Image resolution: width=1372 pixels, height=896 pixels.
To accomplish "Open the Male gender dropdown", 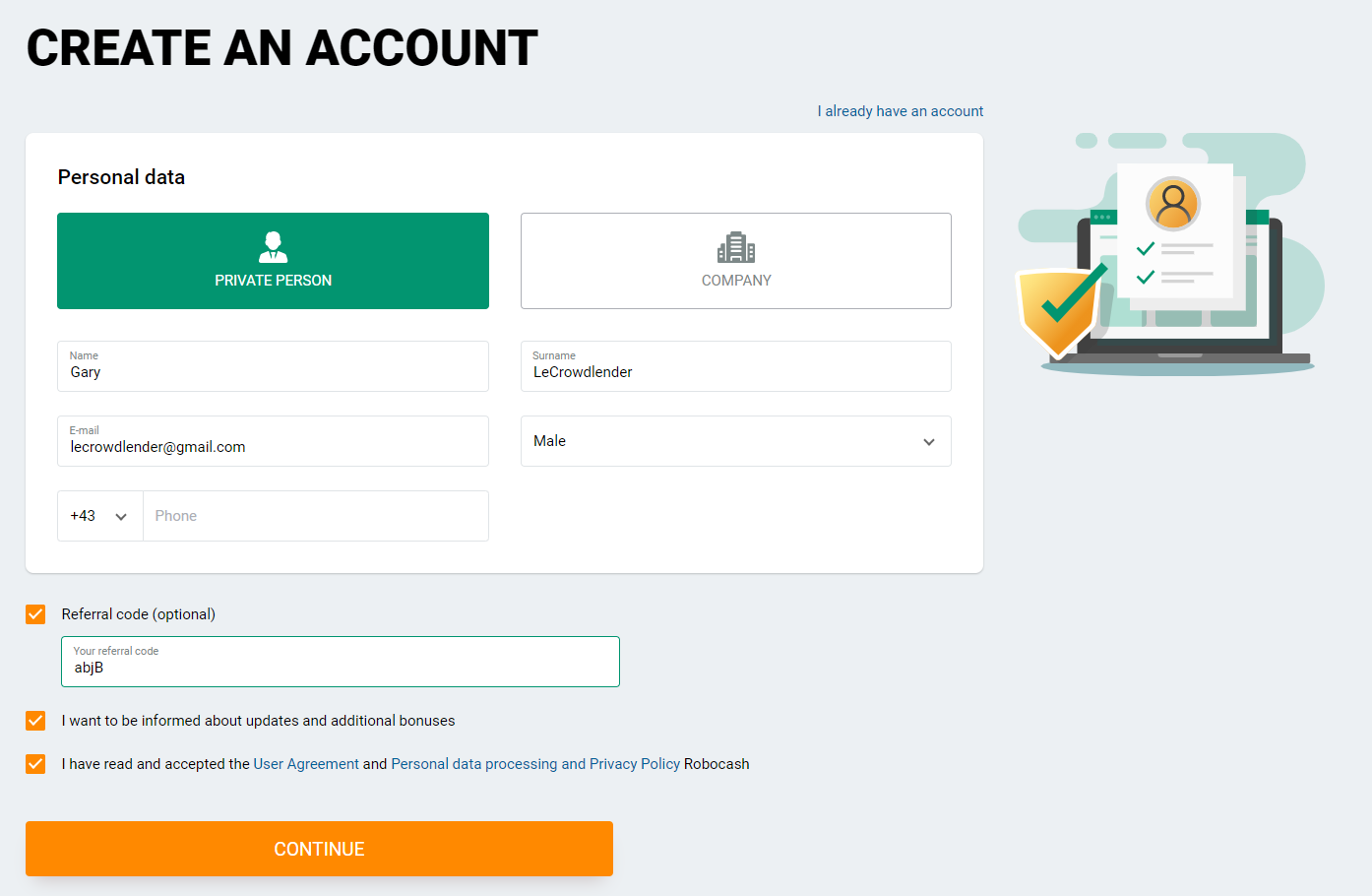I will [735, 441].
